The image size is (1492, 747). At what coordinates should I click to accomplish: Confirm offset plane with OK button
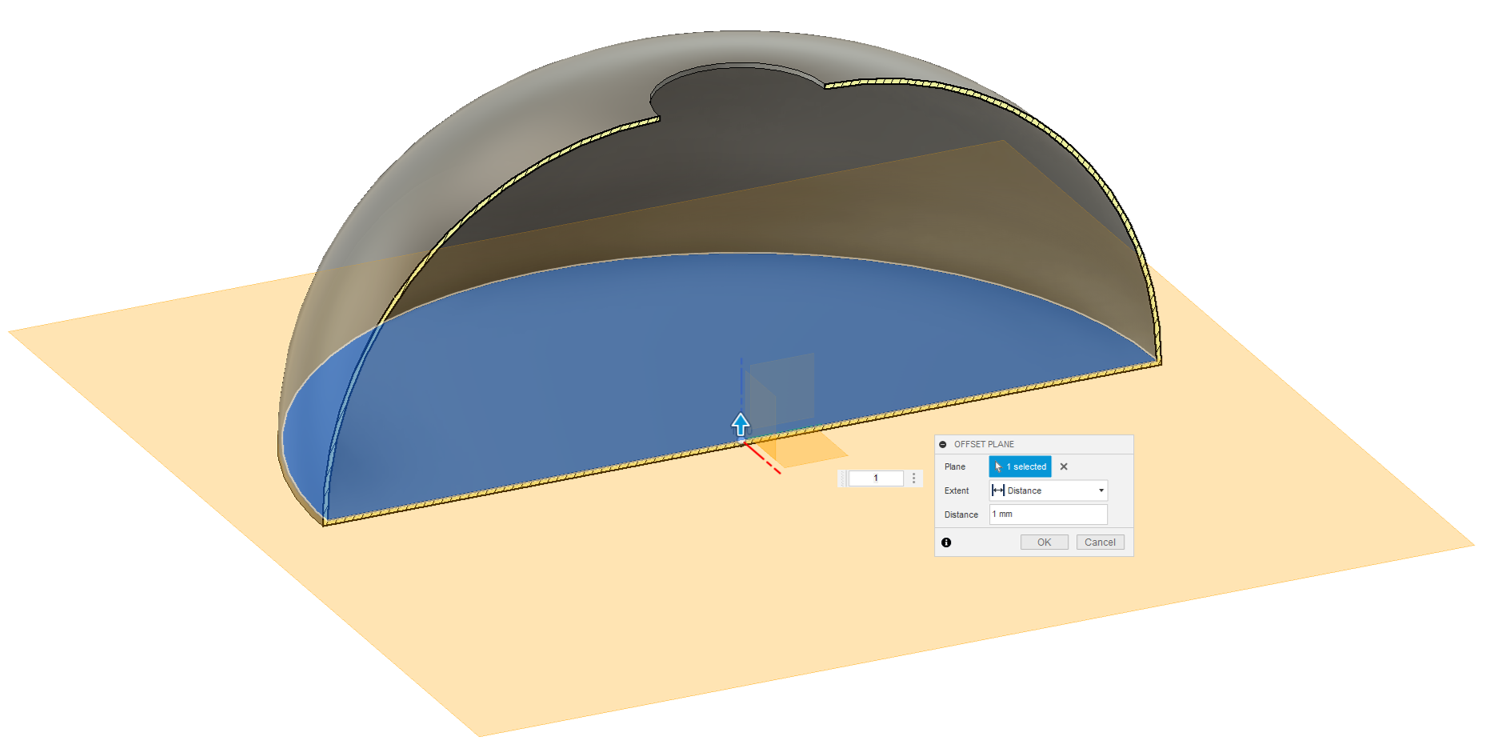pyautogui.click(x=1044, y=542)
